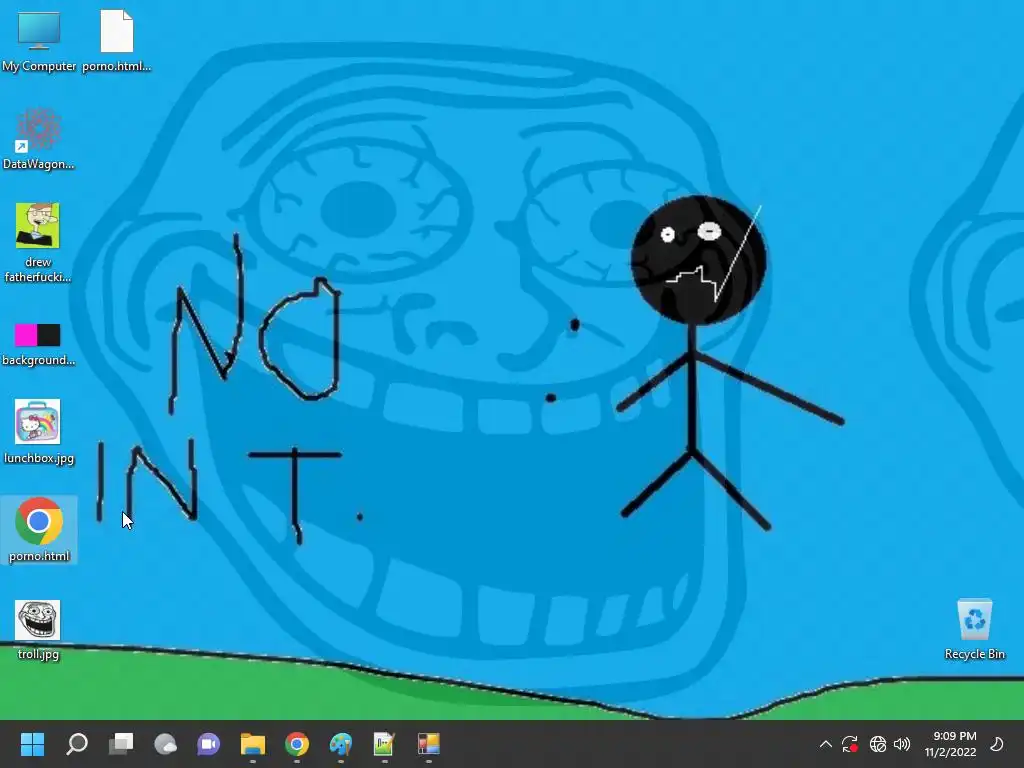1024x768 pixels.
Task: Open File Explorer from the taskbar
Action: point(253,744)
